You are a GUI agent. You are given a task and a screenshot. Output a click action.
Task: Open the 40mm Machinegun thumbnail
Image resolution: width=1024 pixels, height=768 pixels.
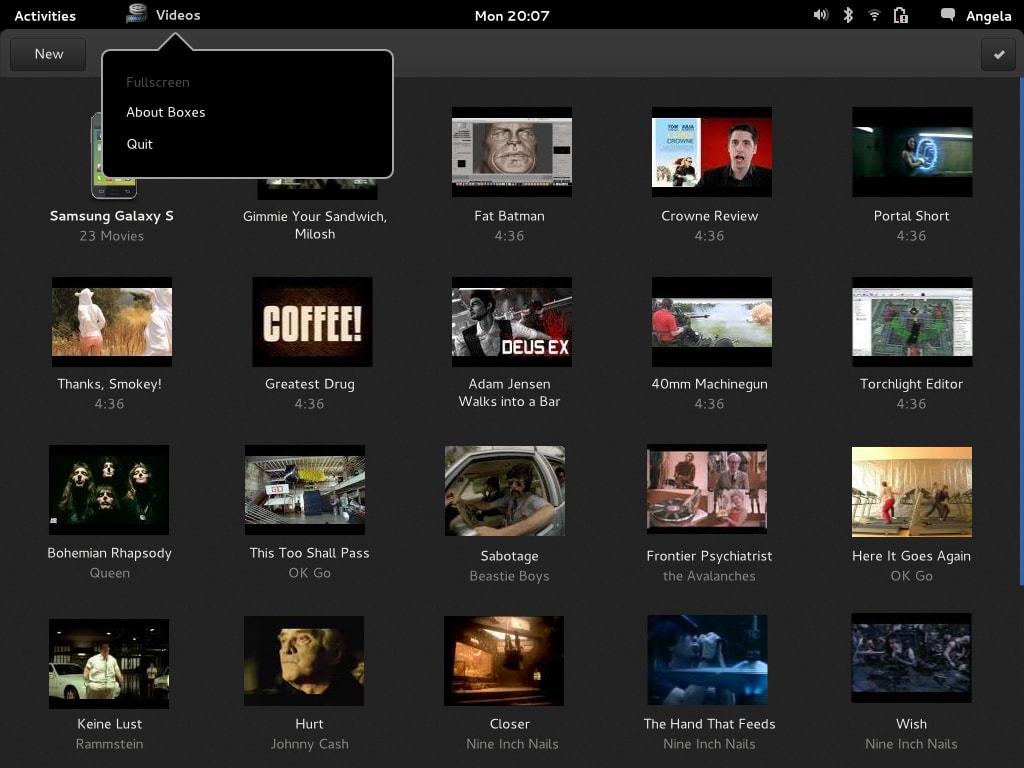coord(712,321)
